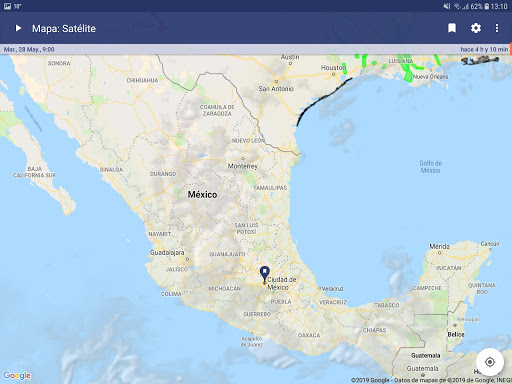This screenshot has height=384, width=512.
Task: Click the picture notification icon in status bar
Action: 7,6
